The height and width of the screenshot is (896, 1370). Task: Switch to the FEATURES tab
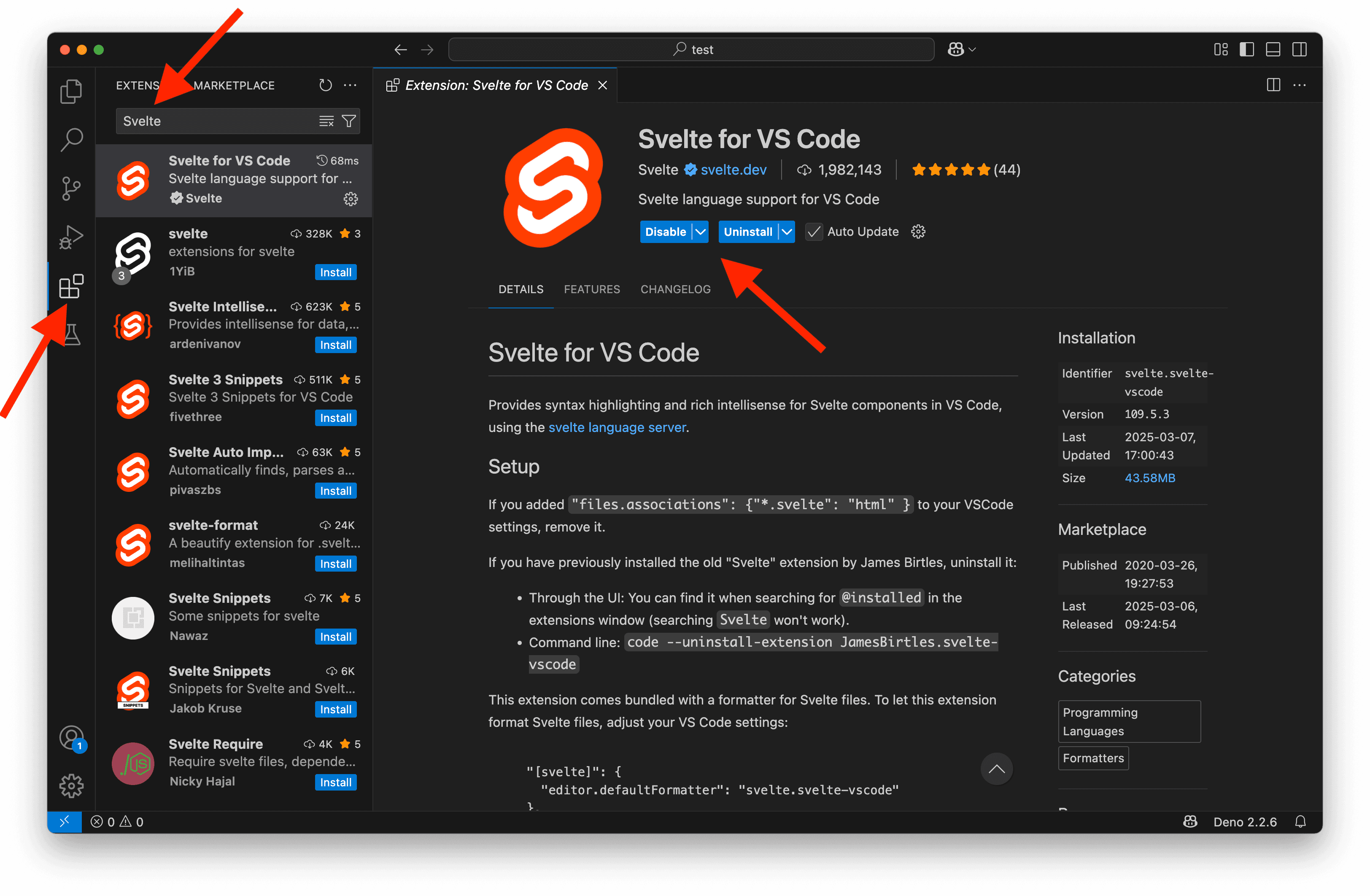tap(592, 289)
